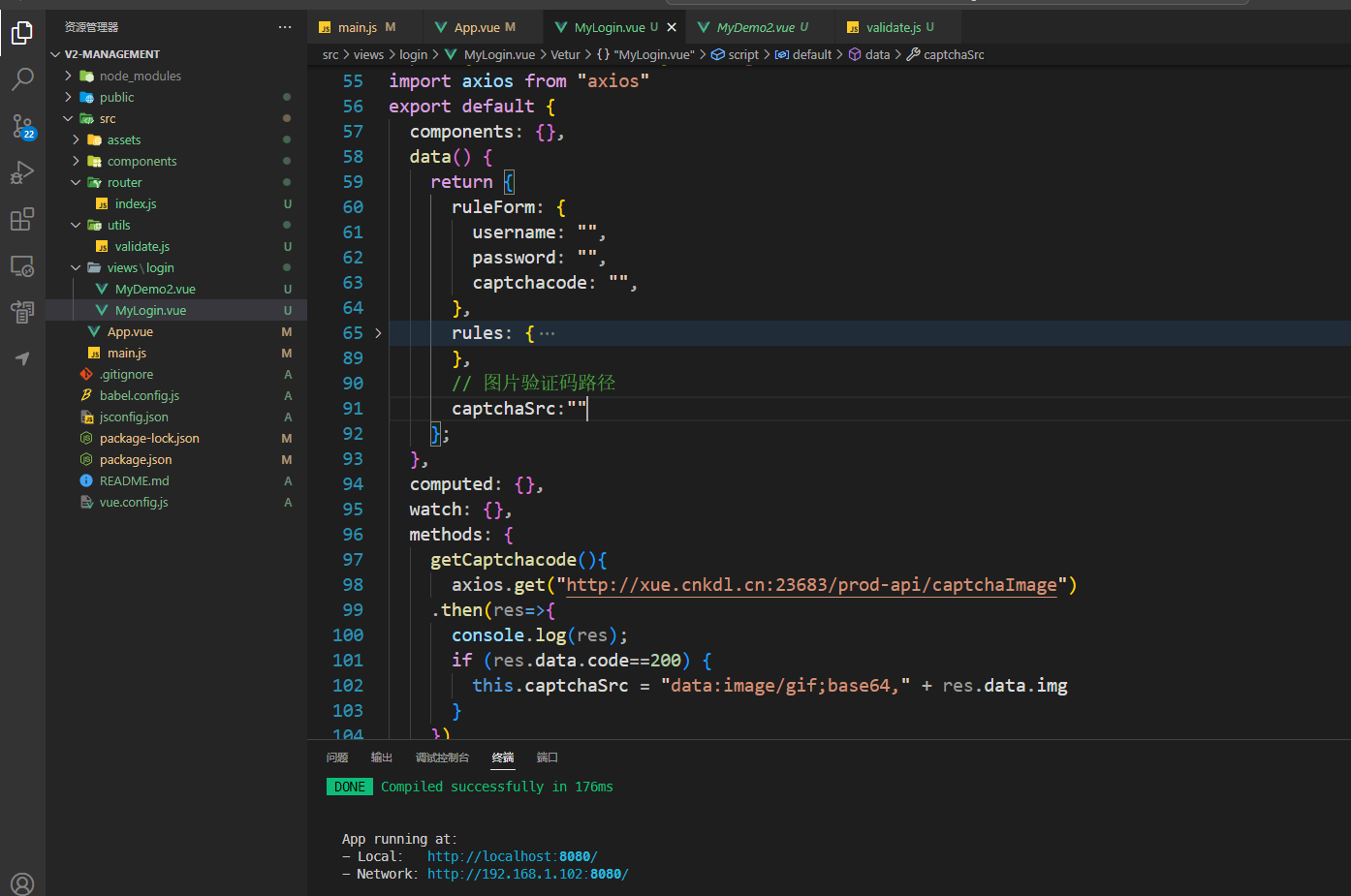Viewport: 1351px width, 896px height.
Task: Open the Extensions view icon
Action: (x=22, y=219)
